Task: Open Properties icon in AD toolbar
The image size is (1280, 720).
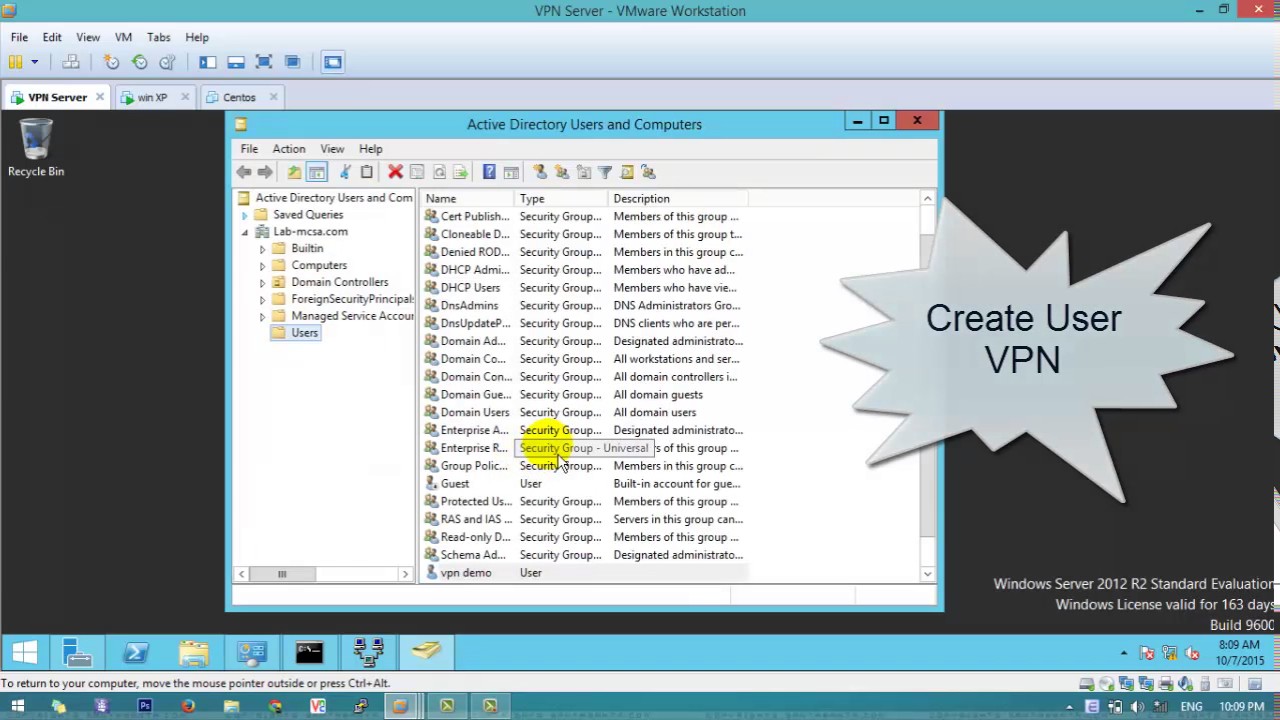Action: point(417,172)
